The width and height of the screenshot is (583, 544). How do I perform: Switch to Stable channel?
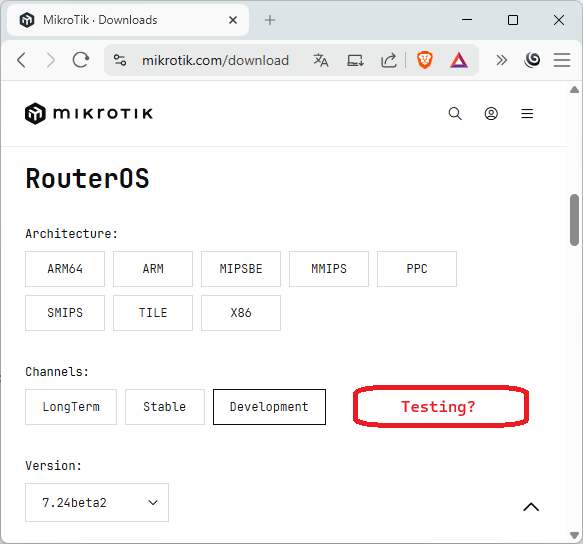pos(165,407)
